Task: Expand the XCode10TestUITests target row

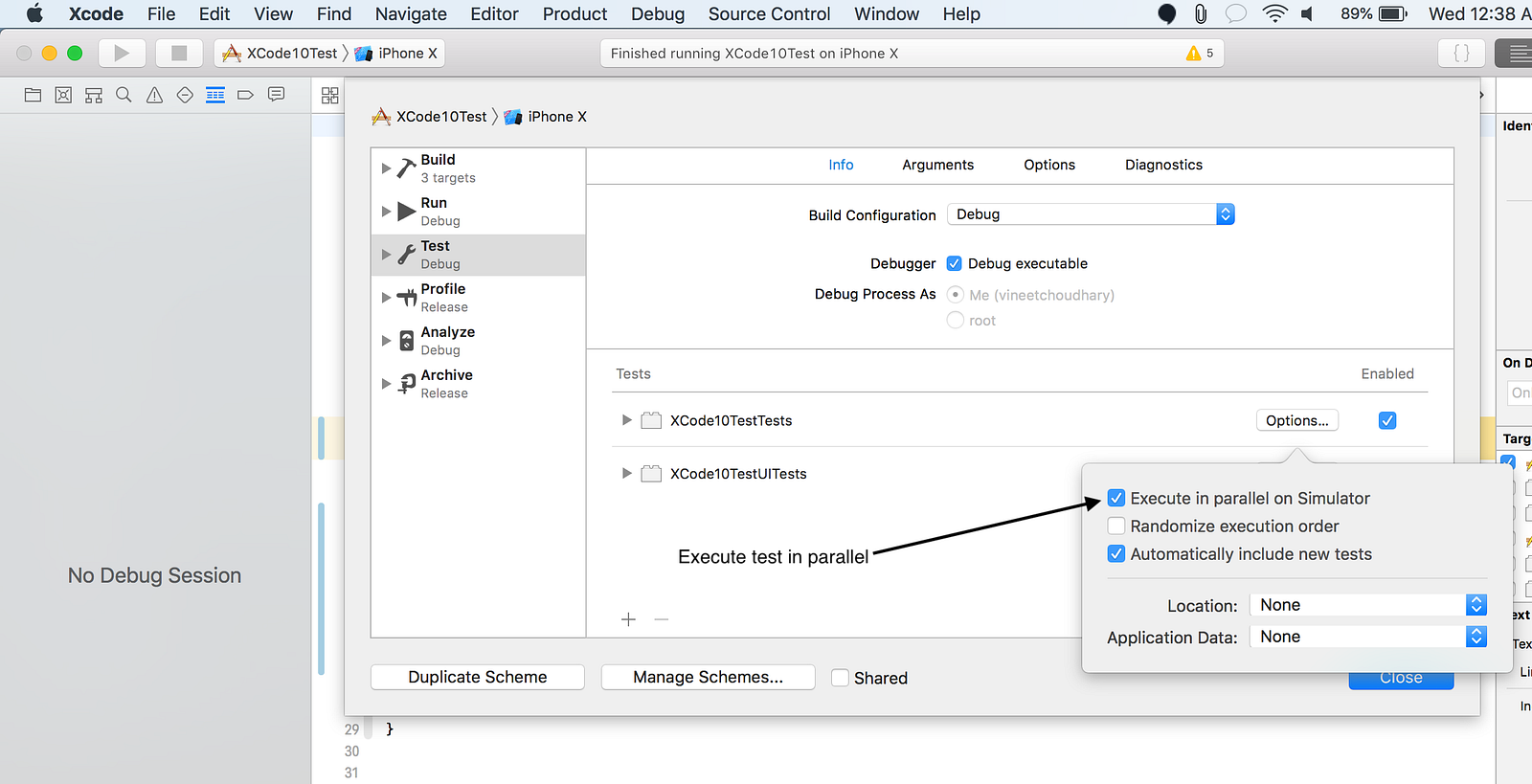Action: [626, 473]
